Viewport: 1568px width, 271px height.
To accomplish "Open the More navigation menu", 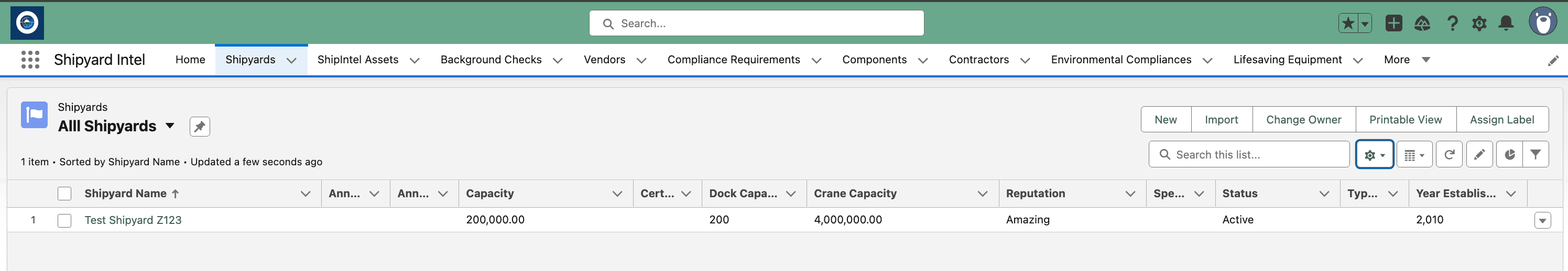I will pos(1406,60).
